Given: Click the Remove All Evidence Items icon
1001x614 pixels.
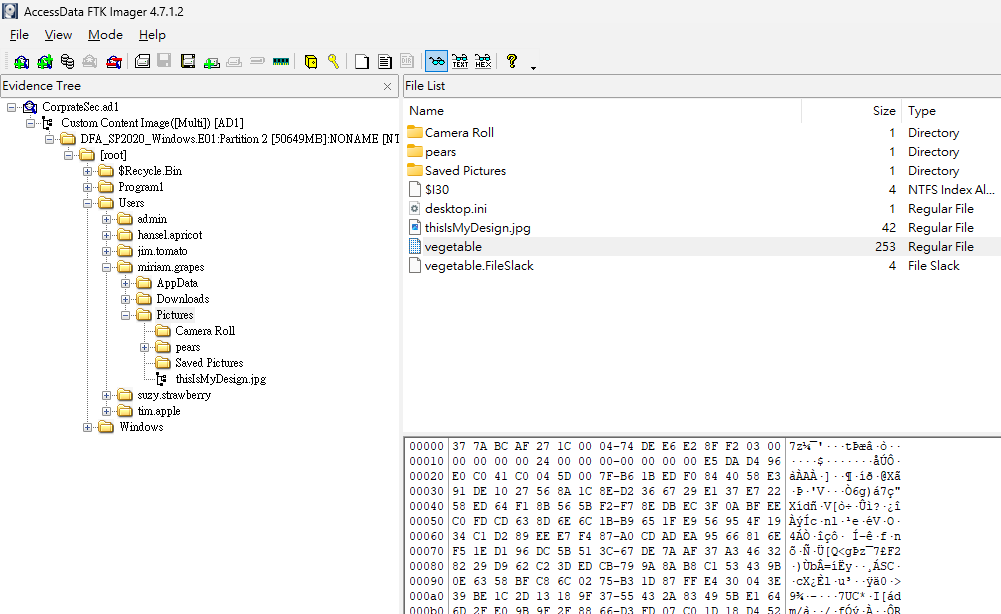Looking at the screenshot, I should click(x=113, y=61).
